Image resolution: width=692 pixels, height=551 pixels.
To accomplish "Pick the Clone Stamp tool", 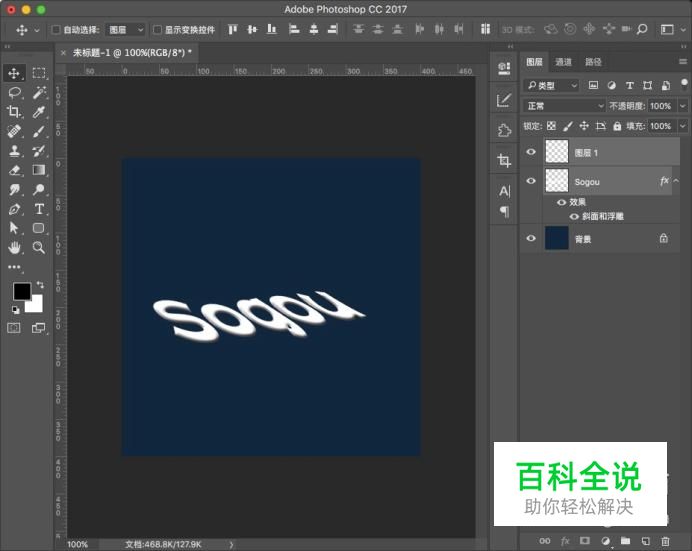I will [14, 151].
